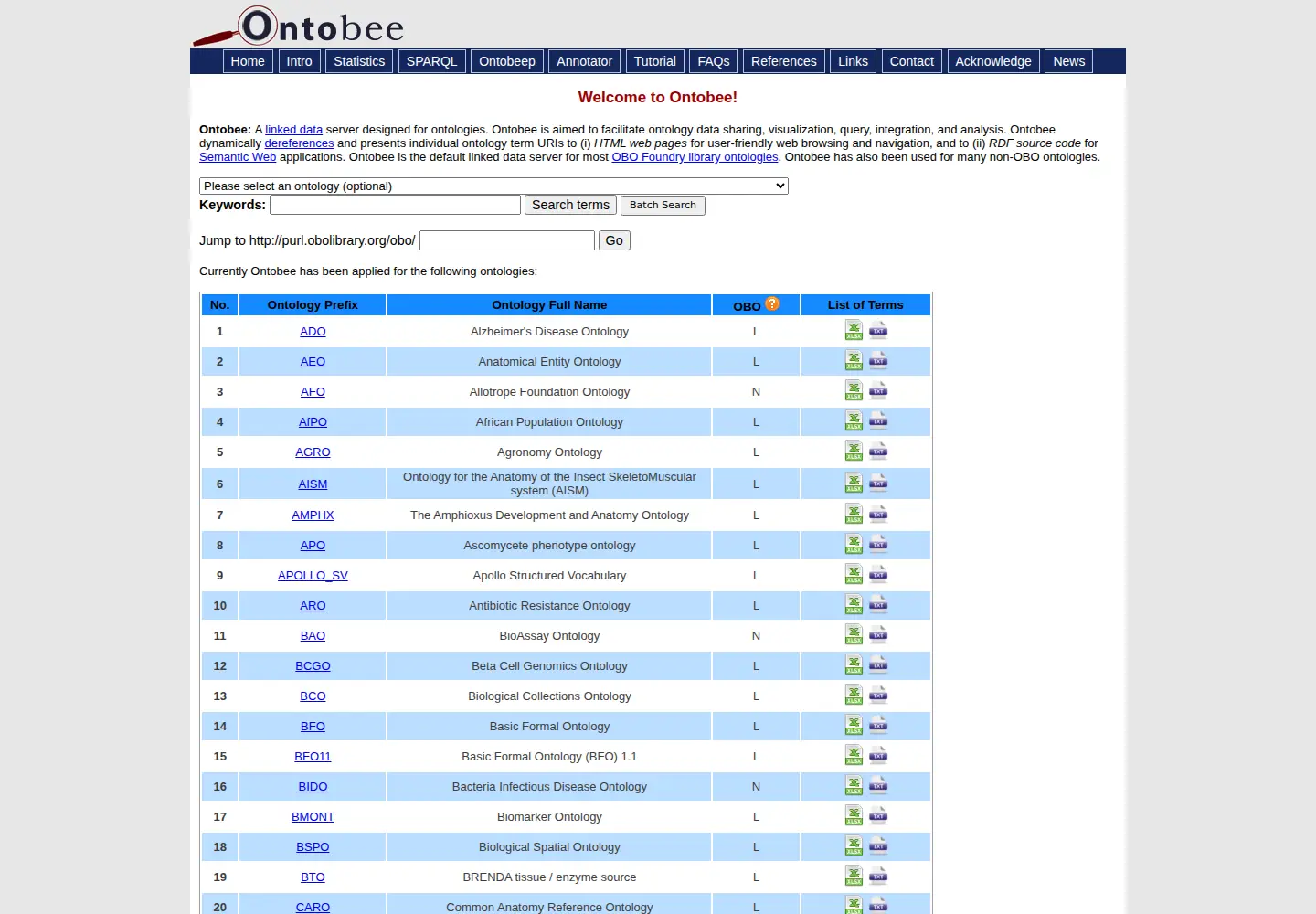The height and width of the screenshot is (914, 1316).
Task: Download TXT term list for ADO
Action: coord(878,330)
